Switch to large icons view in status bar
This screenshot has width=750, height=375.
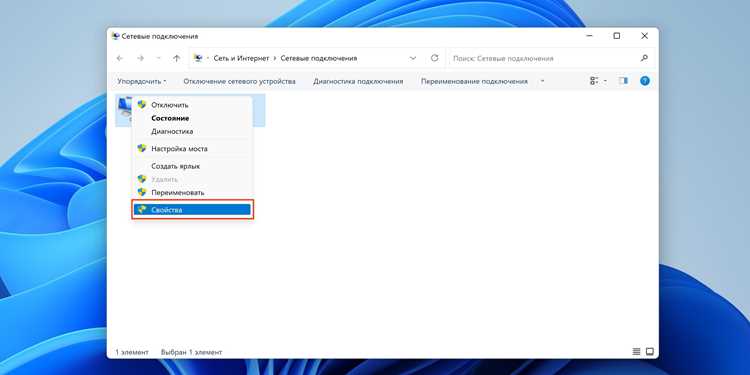click(x=650, y=352)
